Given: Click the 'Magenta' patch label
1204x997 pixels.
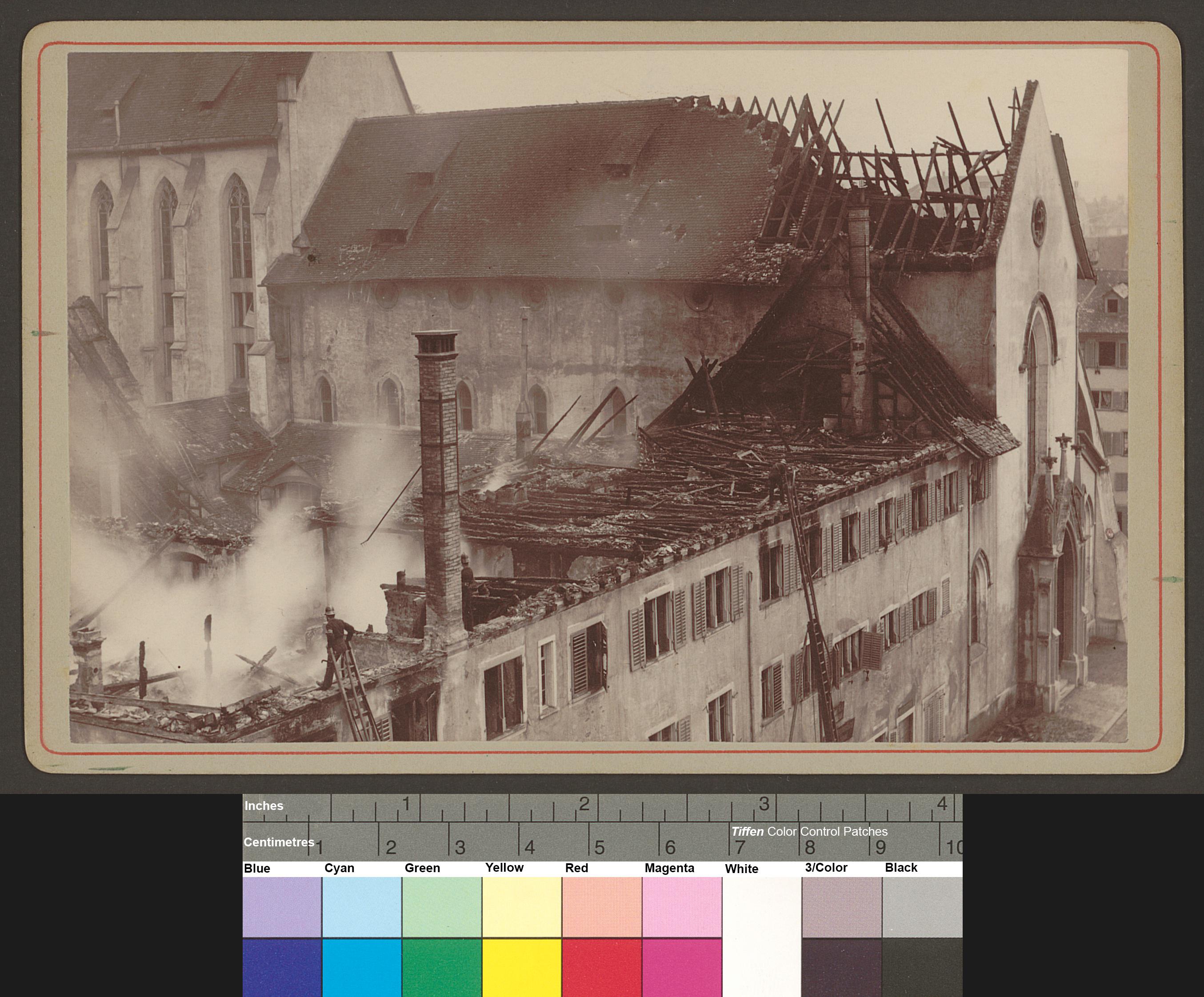Looking at the screenshot, I should (669, 868).
